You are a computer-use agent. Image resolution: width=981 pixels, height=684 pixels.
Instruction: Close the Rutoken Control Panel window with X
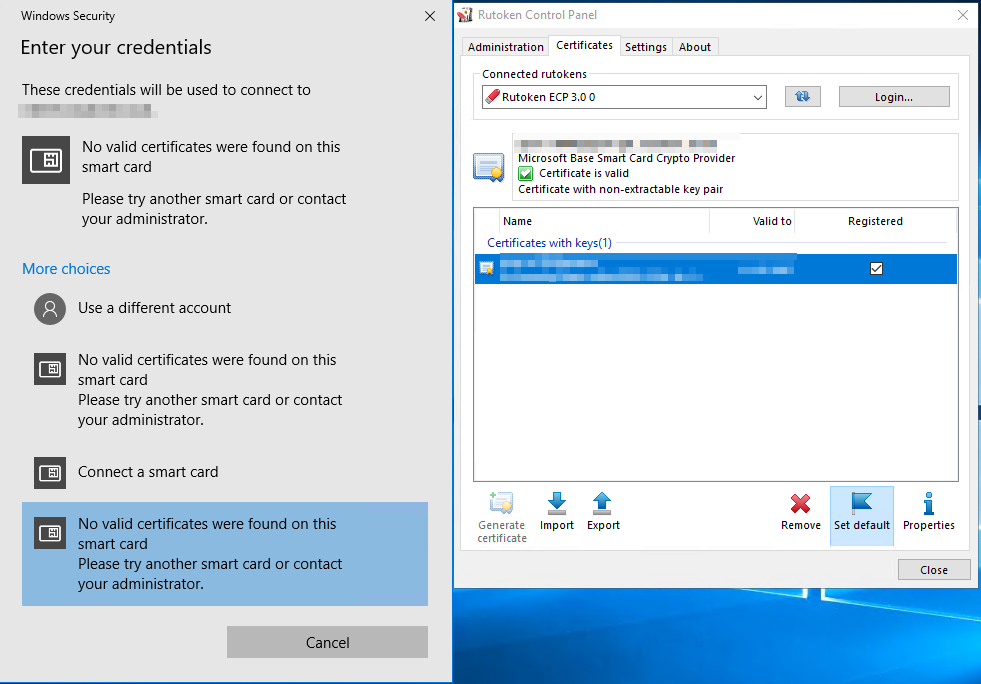(x=962, y=15)
